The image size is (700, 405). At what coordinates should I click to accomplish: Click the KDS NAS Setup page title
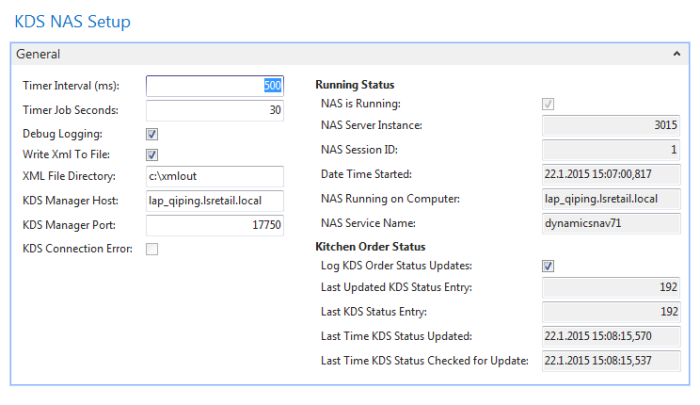72,21
